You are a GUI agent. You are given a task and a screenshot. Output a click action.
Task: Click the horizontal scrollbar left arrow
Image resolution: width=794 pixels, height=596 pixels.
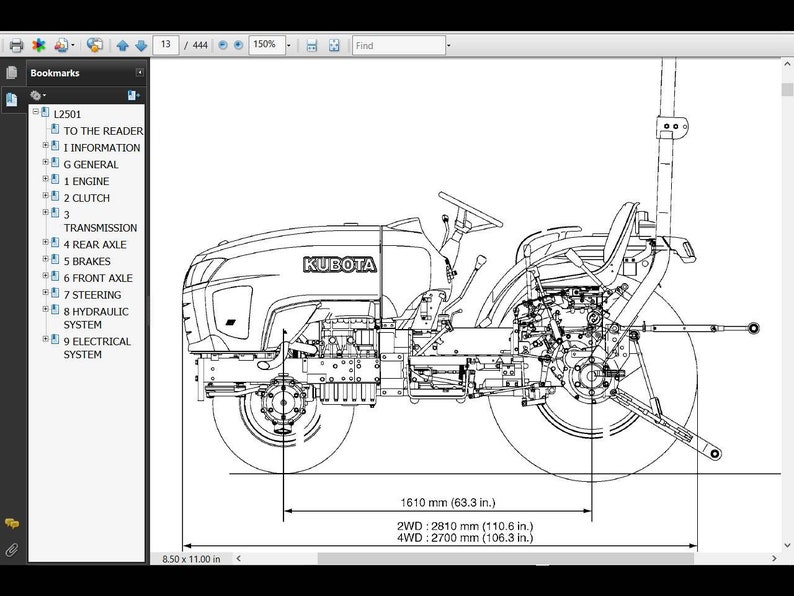pos(239,559)
